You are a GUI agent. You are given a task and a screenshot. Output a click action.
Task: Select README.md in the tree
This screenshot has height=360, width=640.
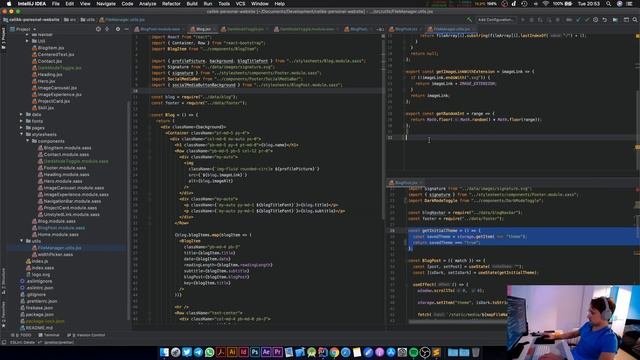pos(36,328)
